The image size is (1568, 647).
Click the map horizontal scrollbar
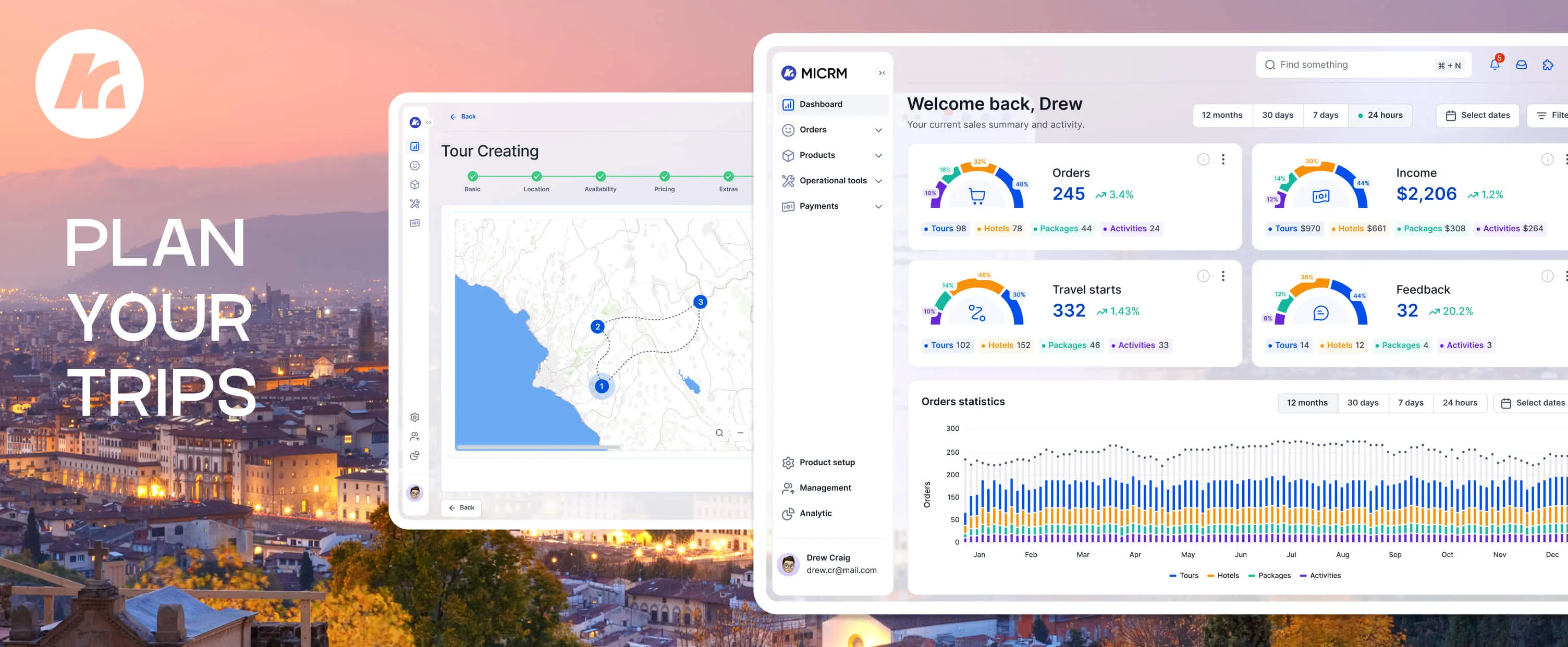coord(537,447)
